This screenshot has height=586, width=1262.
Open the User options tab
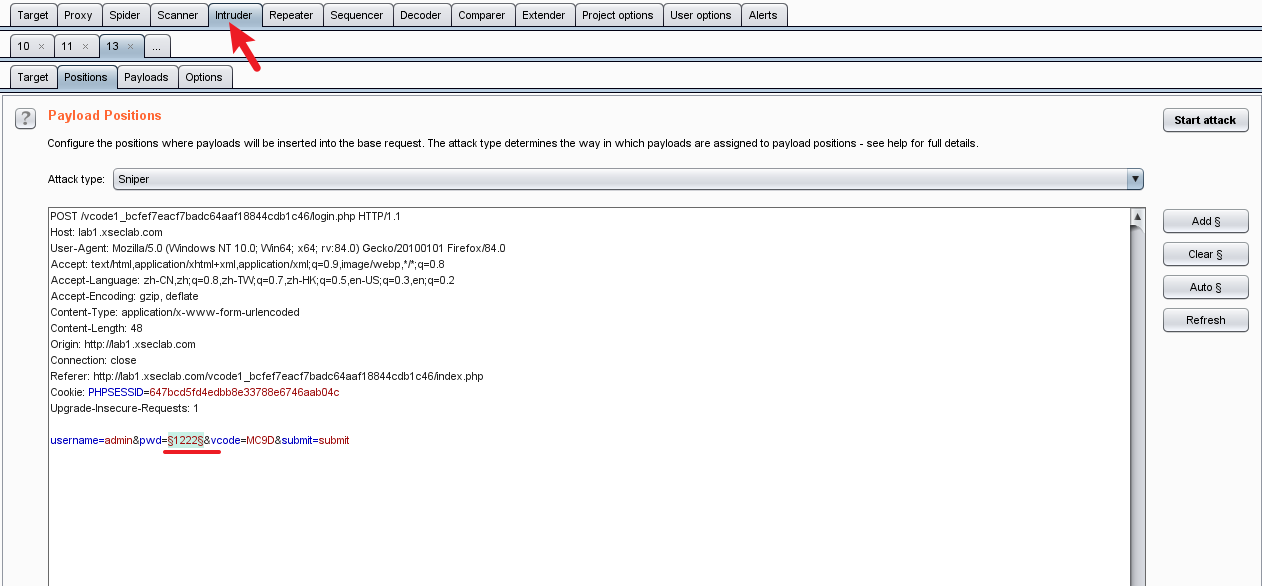click(701, 15)
